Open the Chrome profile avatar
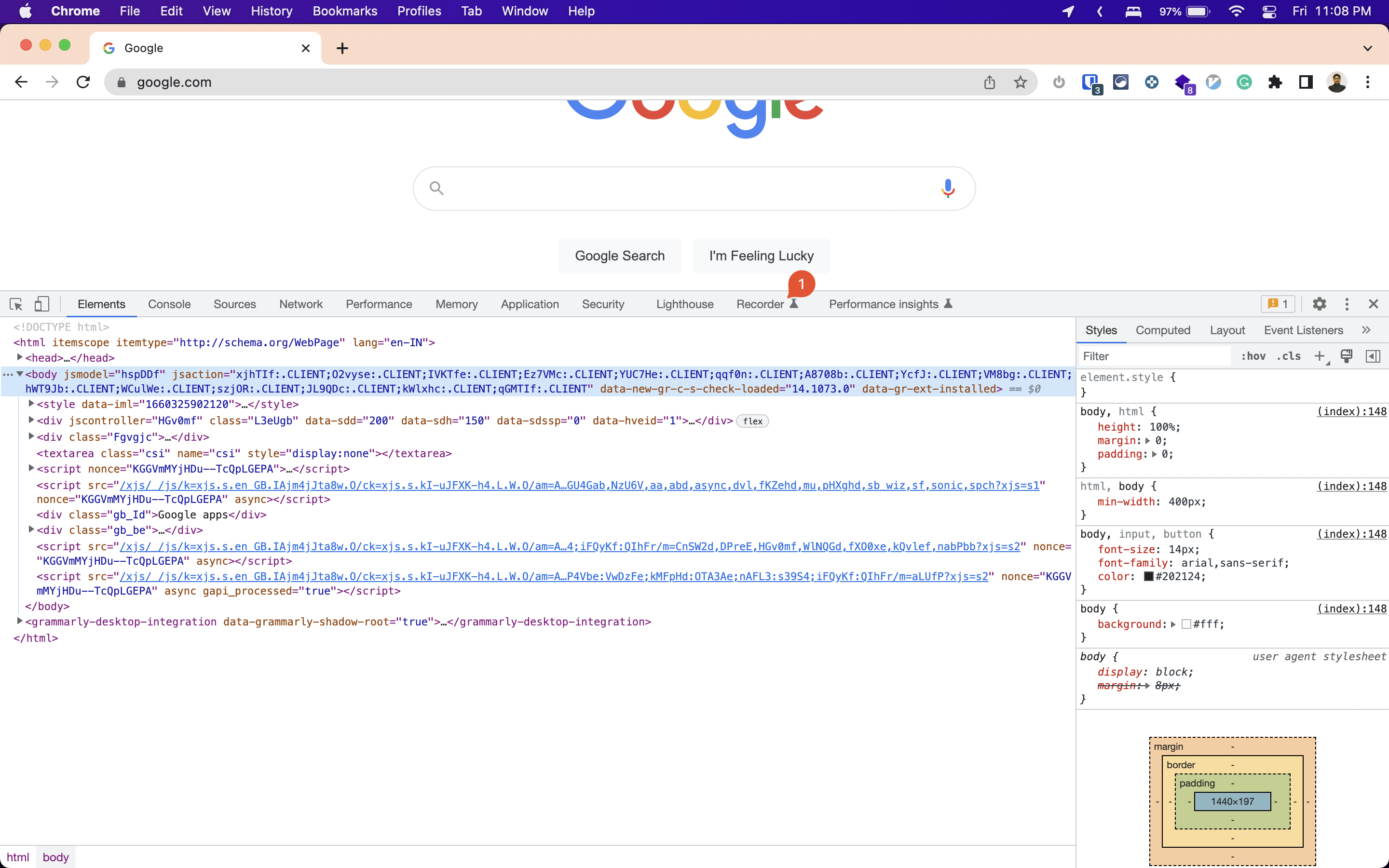Image resolution: width=1389 pixels, height=868 pixels. (1337, 82)
